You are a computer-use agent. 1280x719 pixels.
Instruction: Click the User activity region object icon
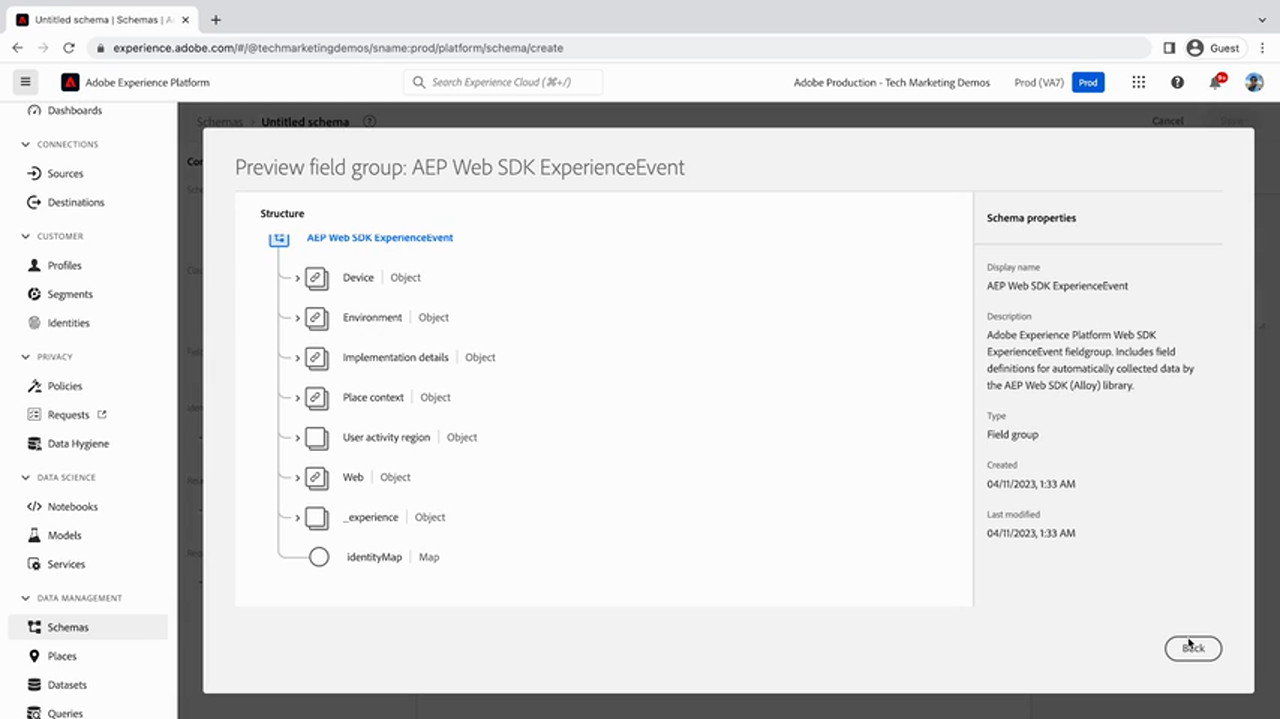317,438
